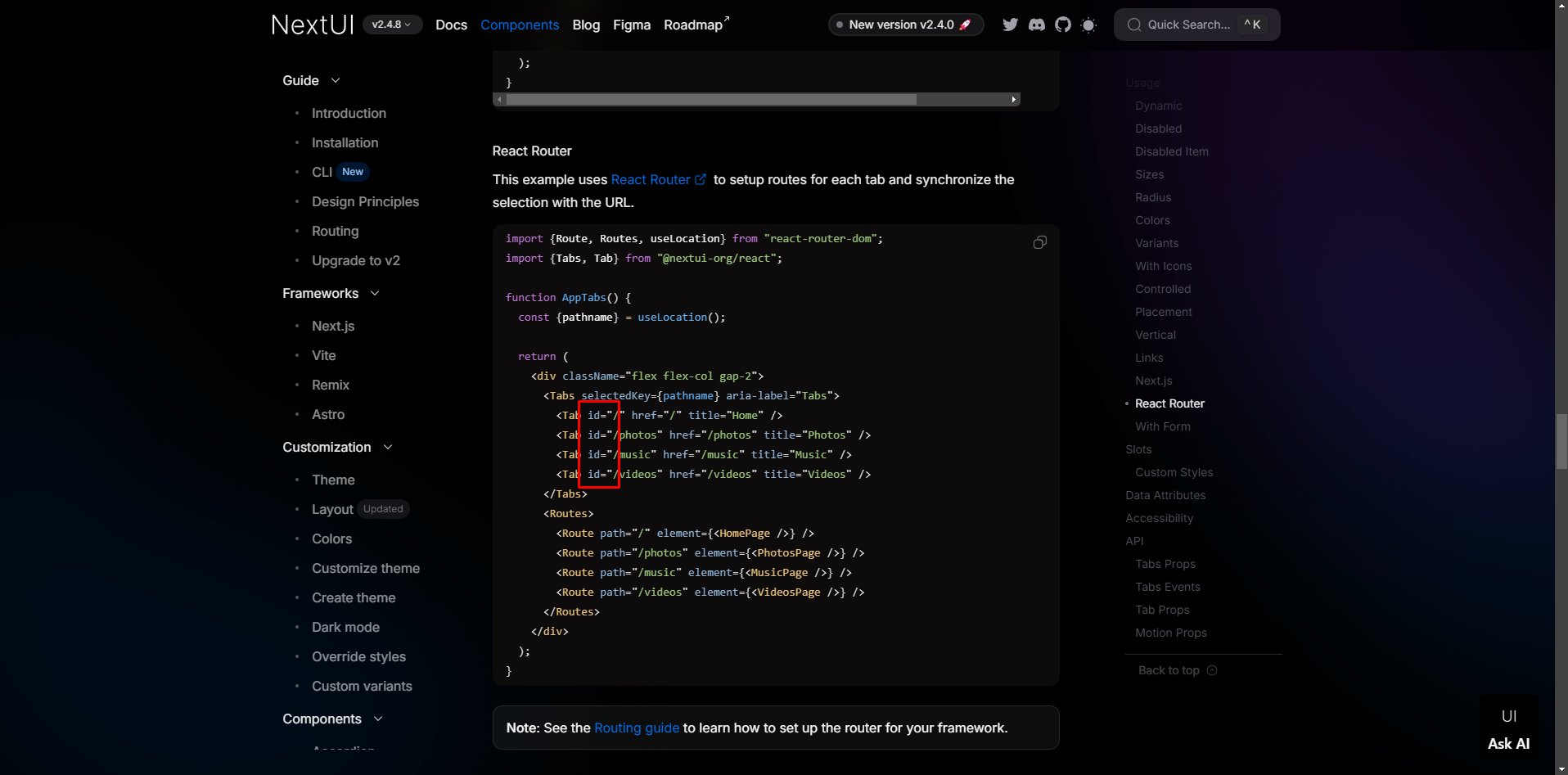Jump to Disabled Item section
Viewport: 1568px width, 775px height.
1171,151
